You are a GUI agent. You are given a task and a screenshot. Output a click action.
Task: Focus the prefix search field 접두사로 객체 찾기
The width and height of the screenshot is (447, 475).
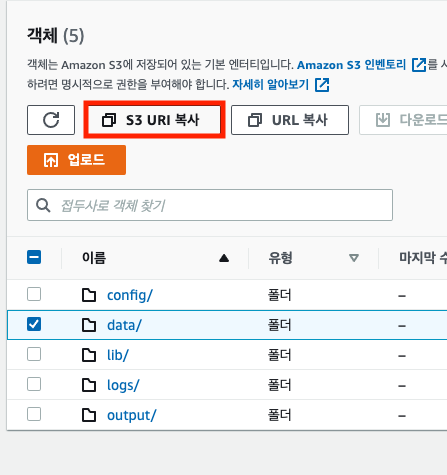[x=210, y=205]
